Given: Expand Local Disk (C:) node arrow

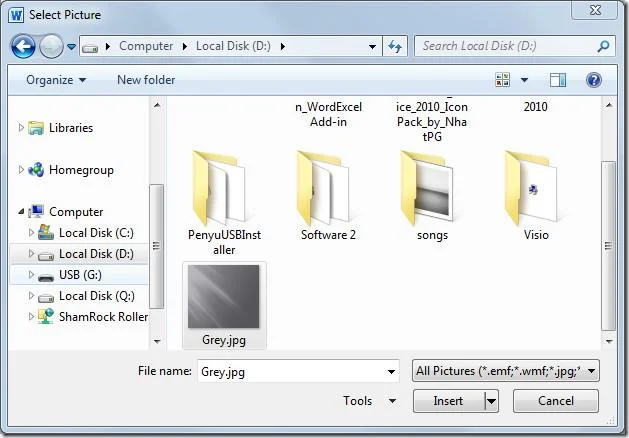Looking at the screenshot, I should point(31,233).
